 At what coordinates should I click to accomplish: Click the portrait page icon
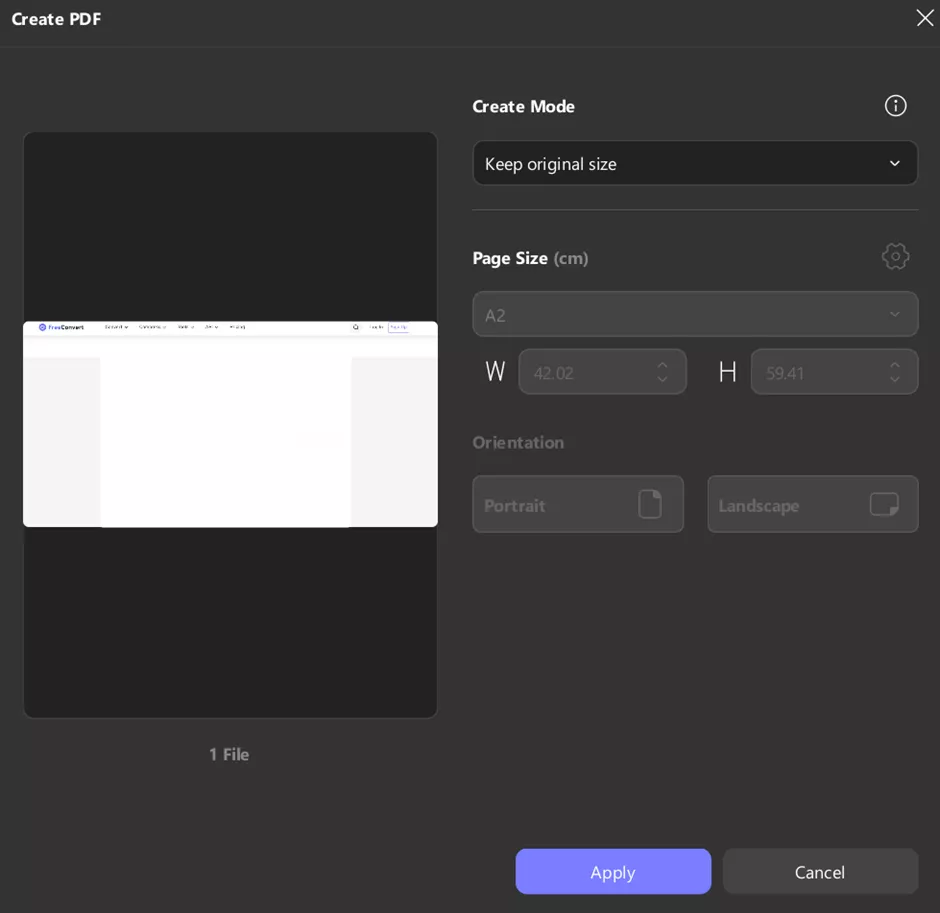[x=650, y=505]
